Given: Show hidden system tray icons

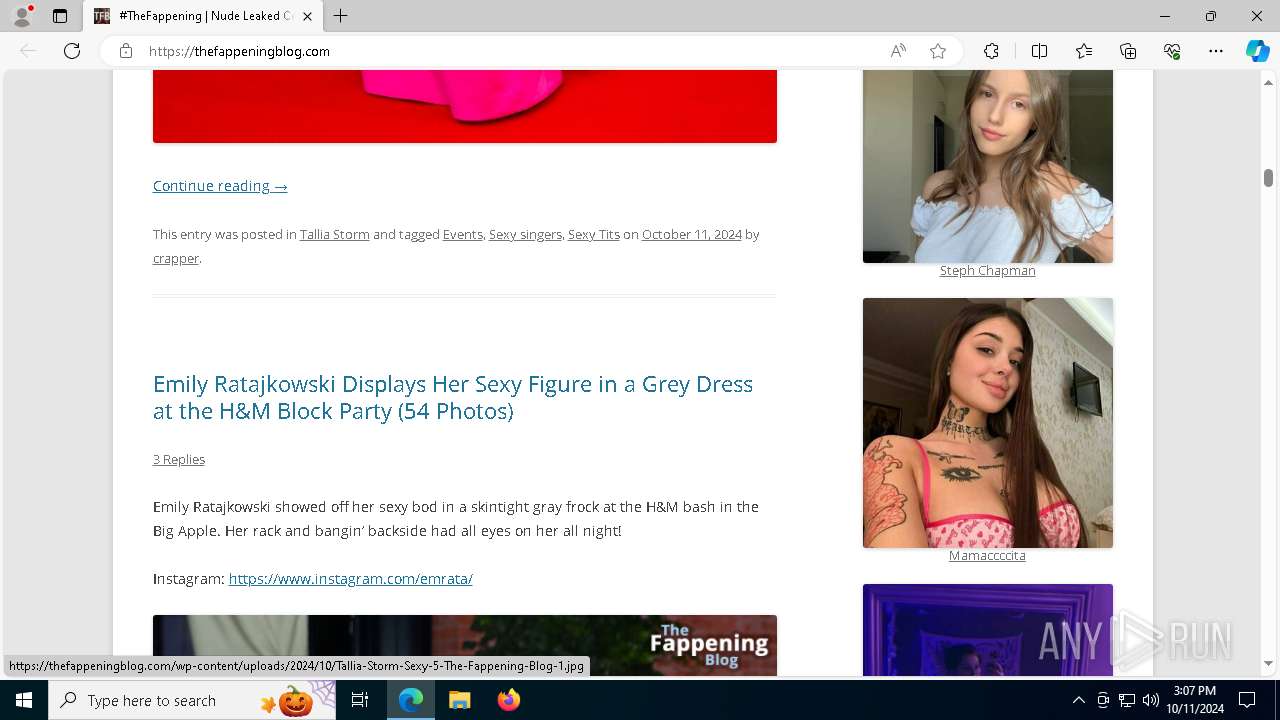Looking at the screenshot, I should [x=1078, y=700].
